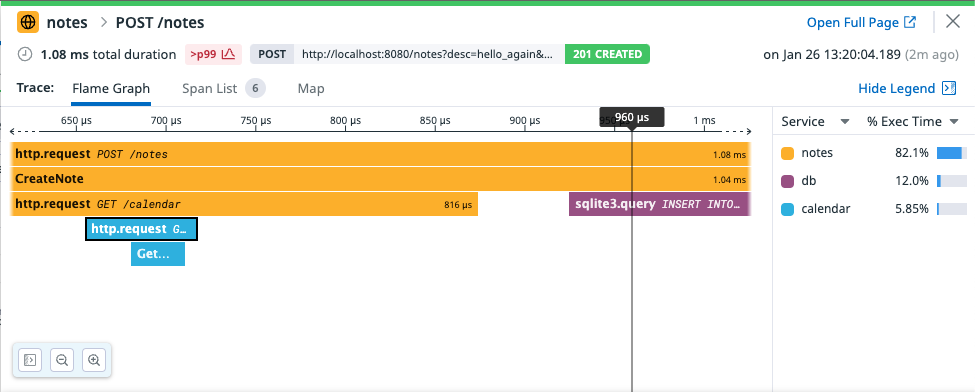This screenshot has height=392, width=975.
Task: Open the Service grouping dropdown
Action: 844,121
